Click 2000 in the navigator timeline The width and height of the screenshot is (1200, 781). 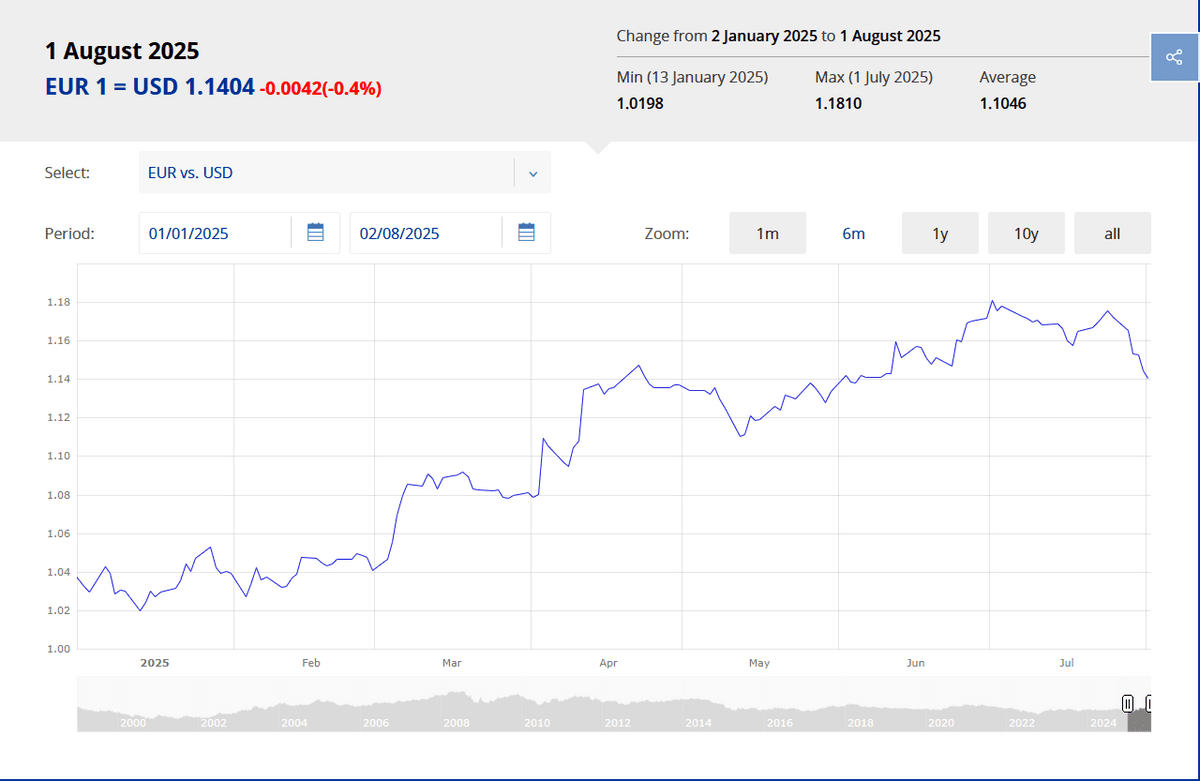[133, 723]
